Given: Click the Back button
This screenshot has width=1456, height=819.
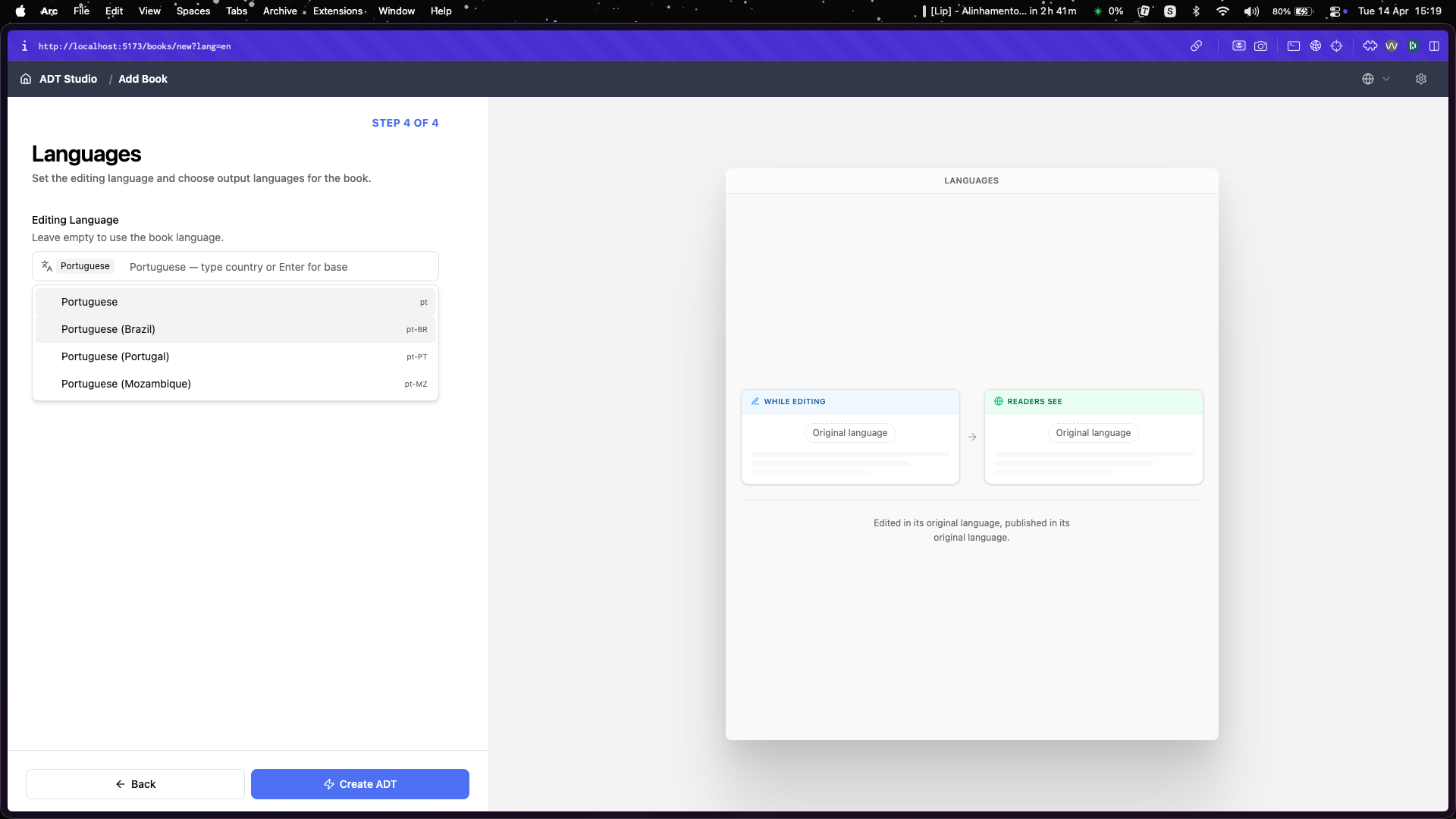Looking at the screenshot, I should [135, 784].
